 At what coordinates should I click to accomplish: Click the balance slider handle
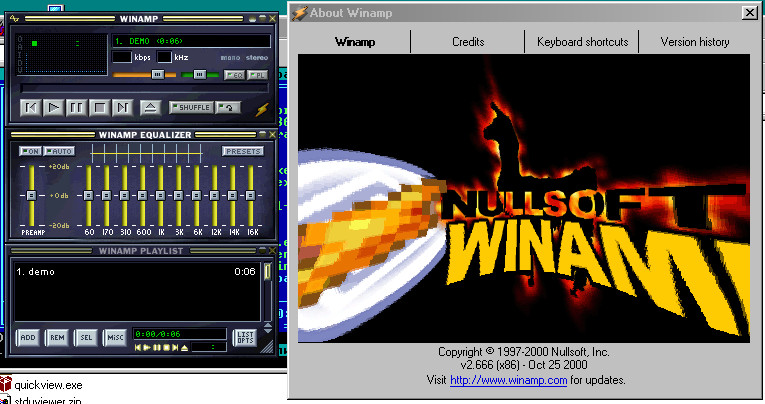click(199, 75)
